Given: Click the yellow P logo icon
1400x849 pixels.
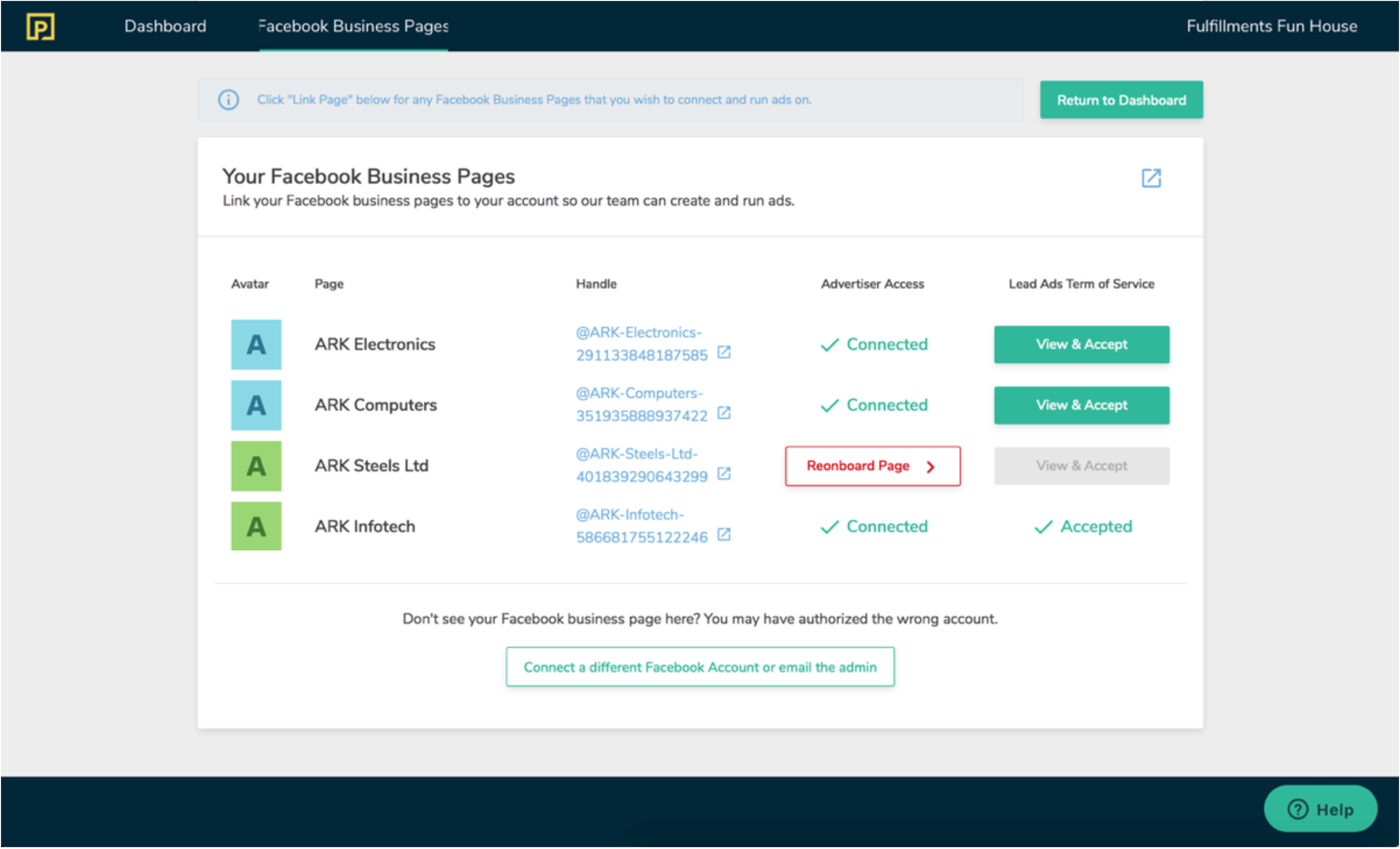Looking at the screenshot, I should [x=40, y=26].
